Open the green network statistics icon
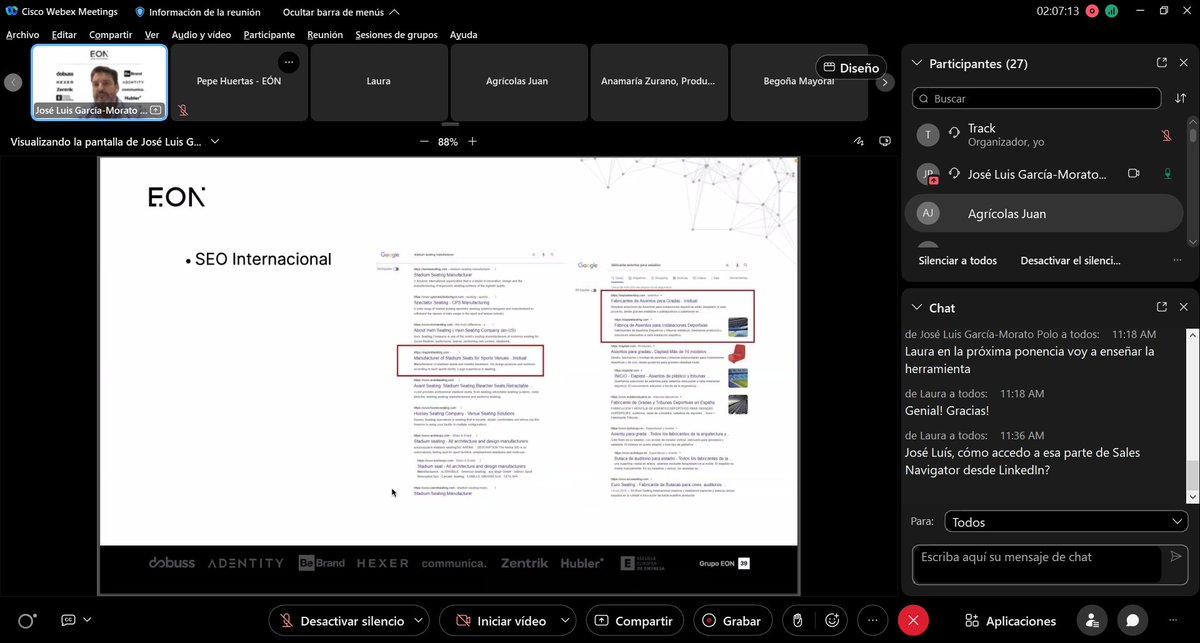The height and width of the screenshot is (643, 1200). 1112,11
